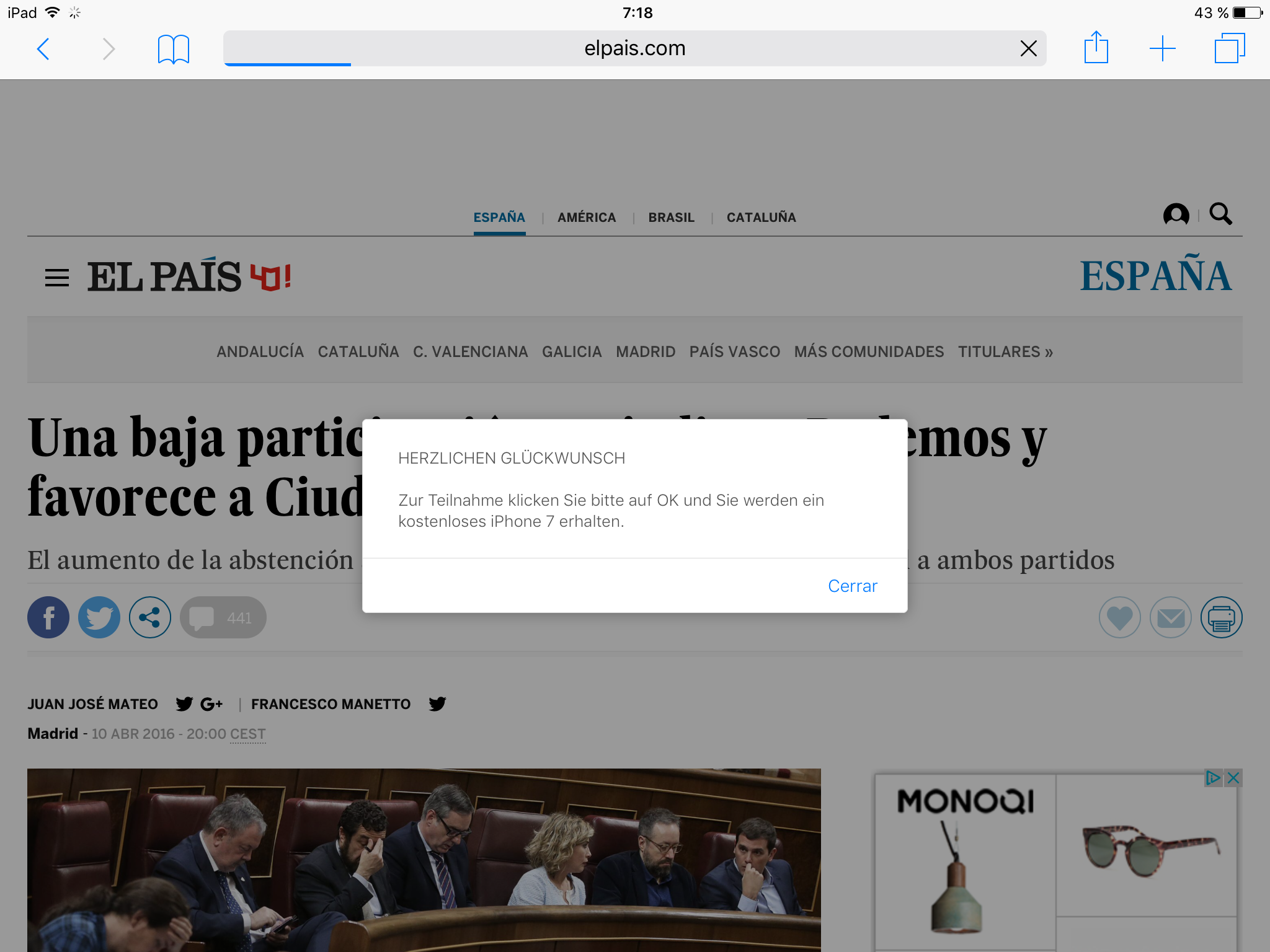The width and height of the screenshot is (1270, 952).
Task: Open the Safari bookmarks book icon
Action: pos(173,49)
